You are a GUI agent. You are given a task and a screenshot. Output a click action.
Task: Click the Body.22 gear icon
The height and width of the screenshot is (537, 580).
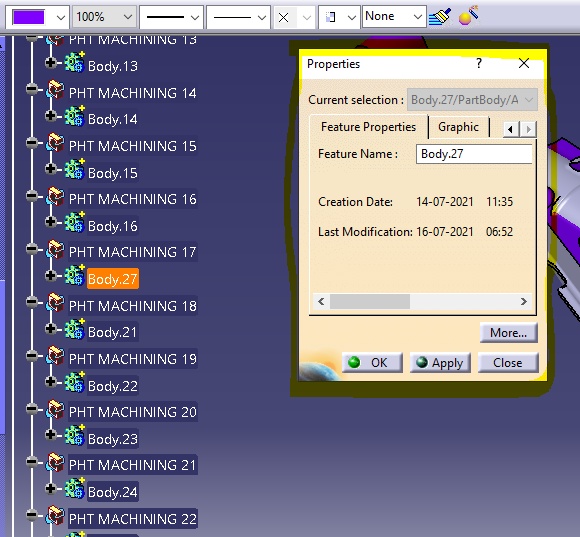point(75,382)
